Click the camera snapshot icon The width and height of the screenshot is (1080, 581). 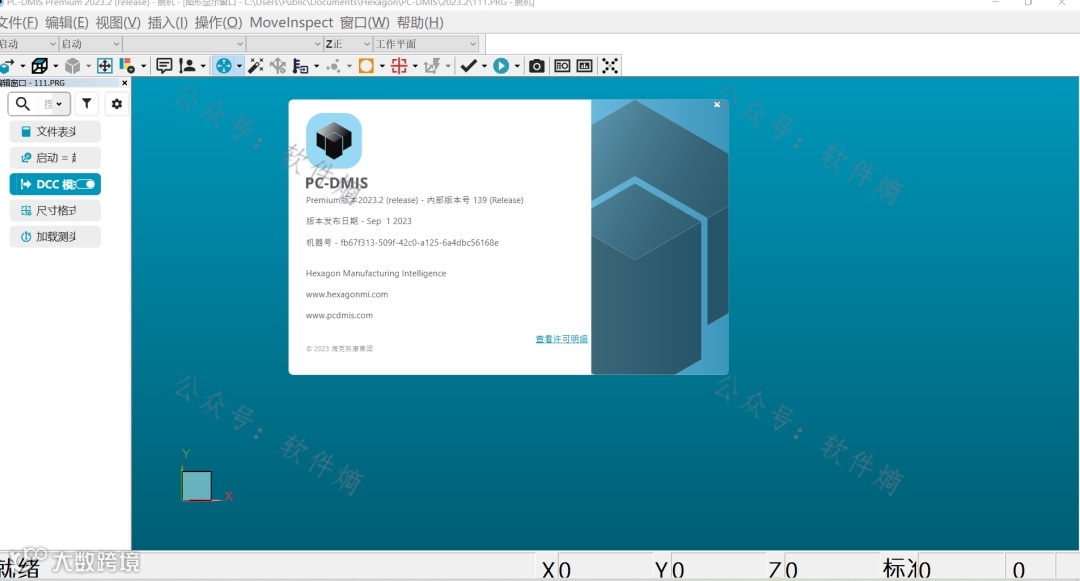(537, 66)
